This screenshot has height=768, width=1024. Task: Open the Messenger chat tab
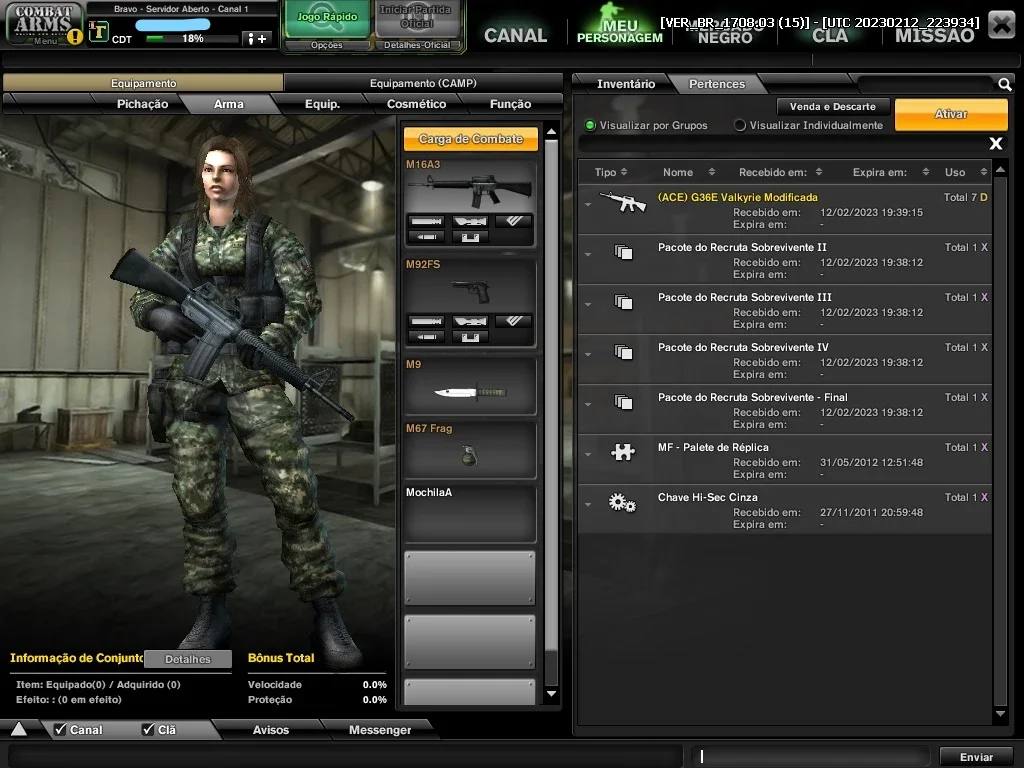(379, 729)
